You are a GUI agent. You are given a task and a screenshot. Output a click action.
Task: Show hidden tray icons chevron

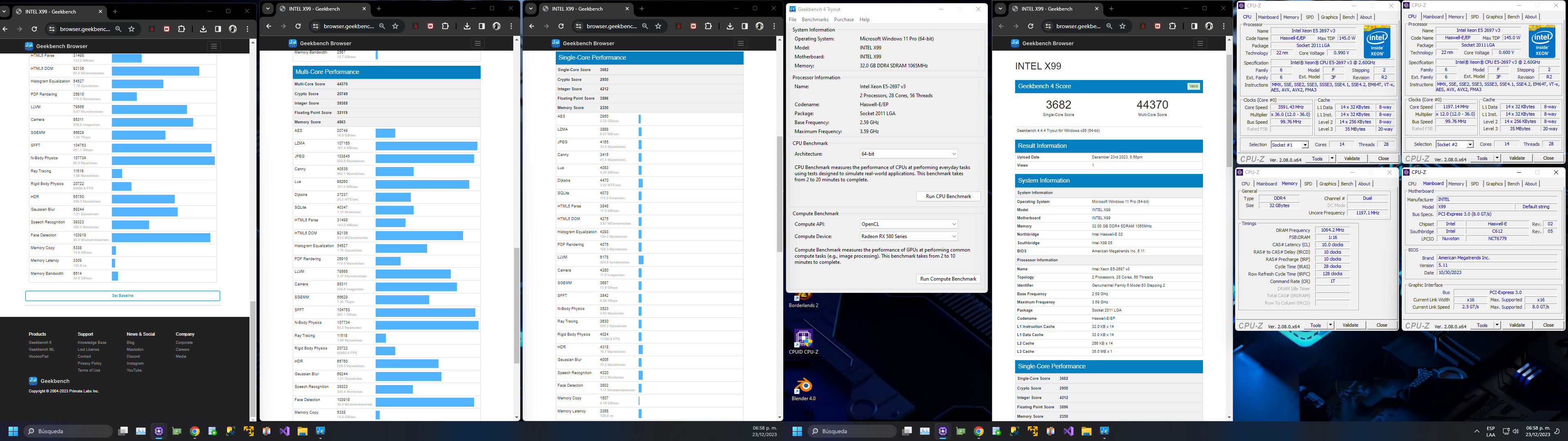coord(1477,431)
